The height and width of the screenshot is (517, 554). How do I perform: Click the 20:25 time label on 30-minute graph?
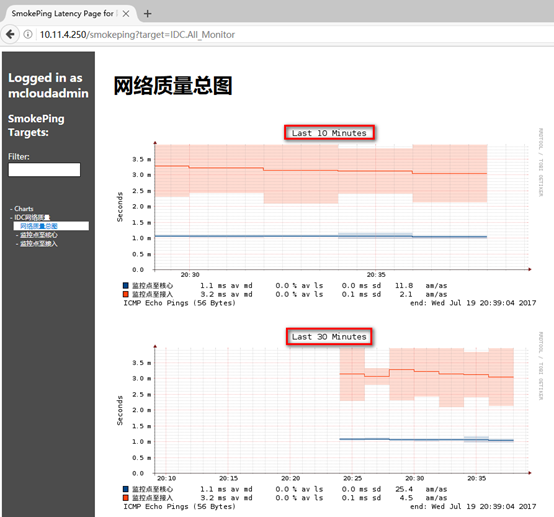click(353, 478)
